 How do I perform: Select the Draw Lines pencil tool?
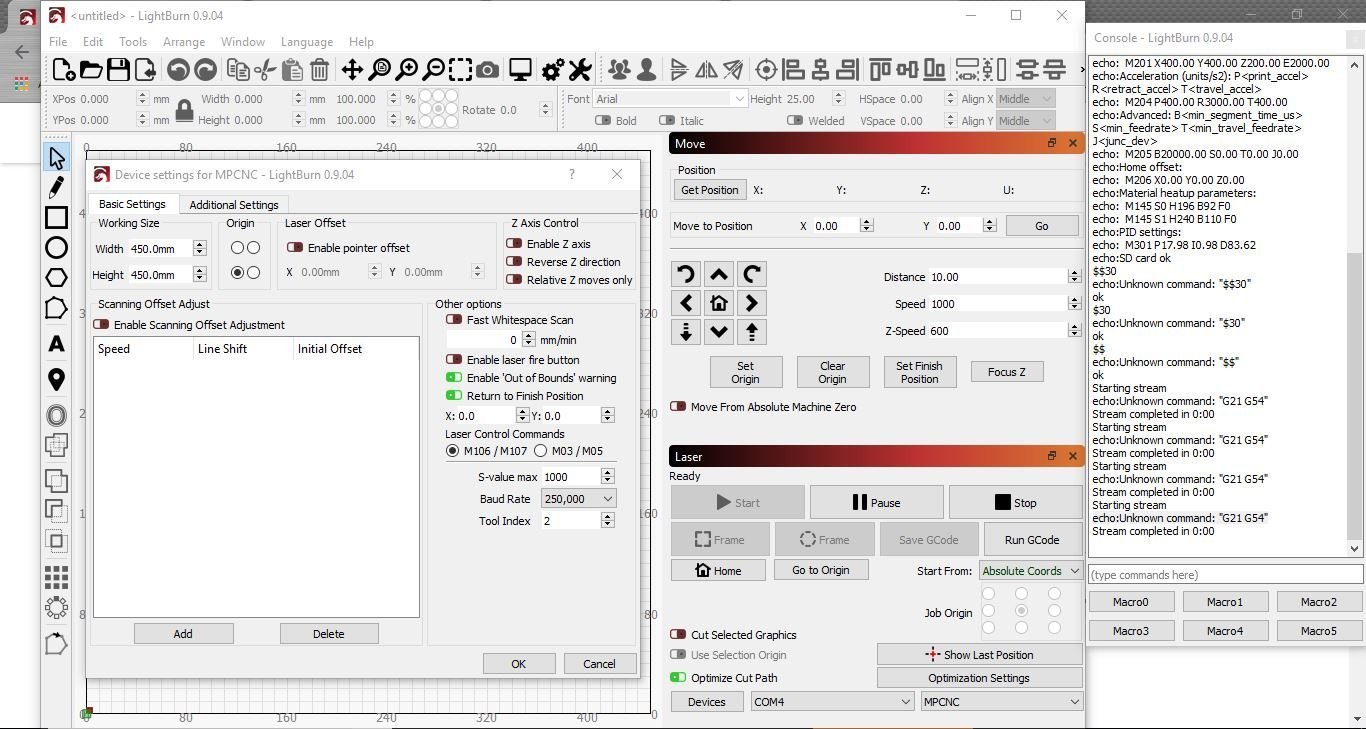coord(56,187)
